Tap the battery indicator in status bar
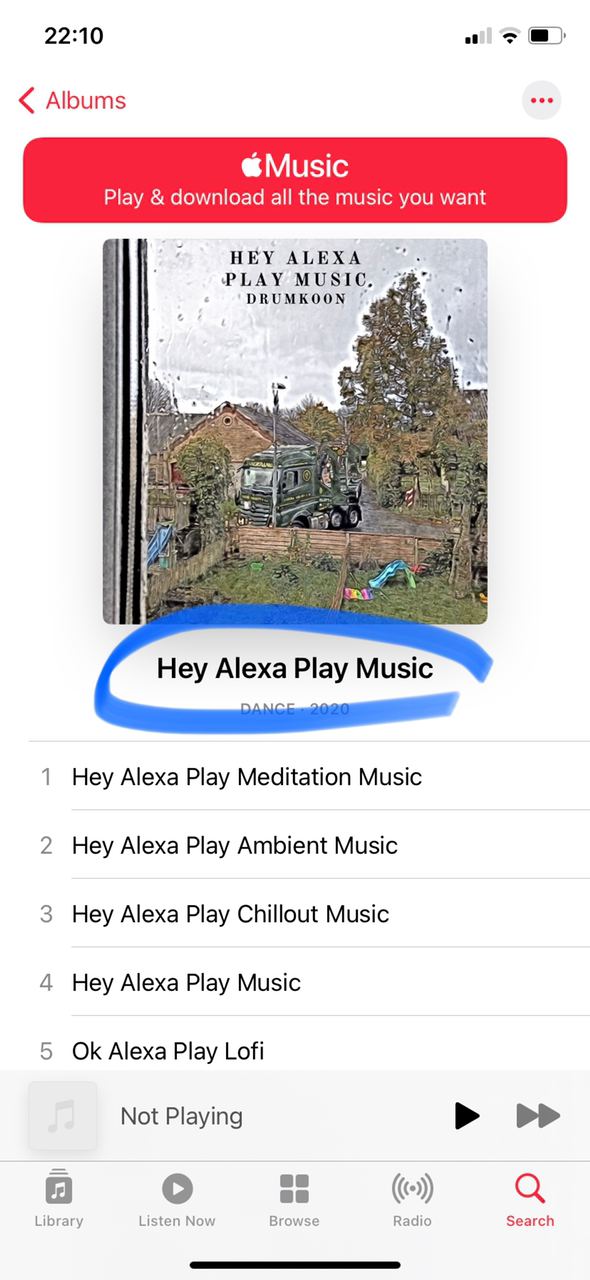The image size is (590, 1280). pos(547,37)
